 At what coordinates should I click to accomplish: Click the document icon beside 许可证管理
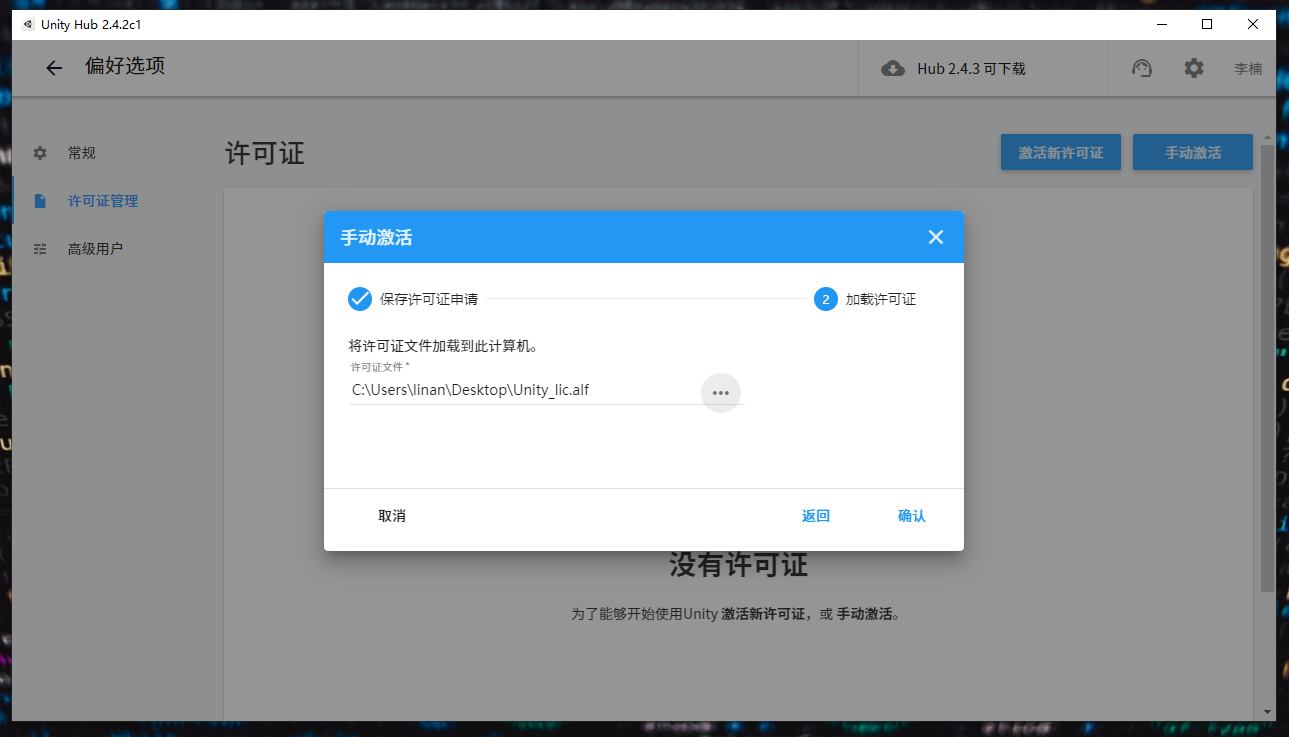pos(39,200)
